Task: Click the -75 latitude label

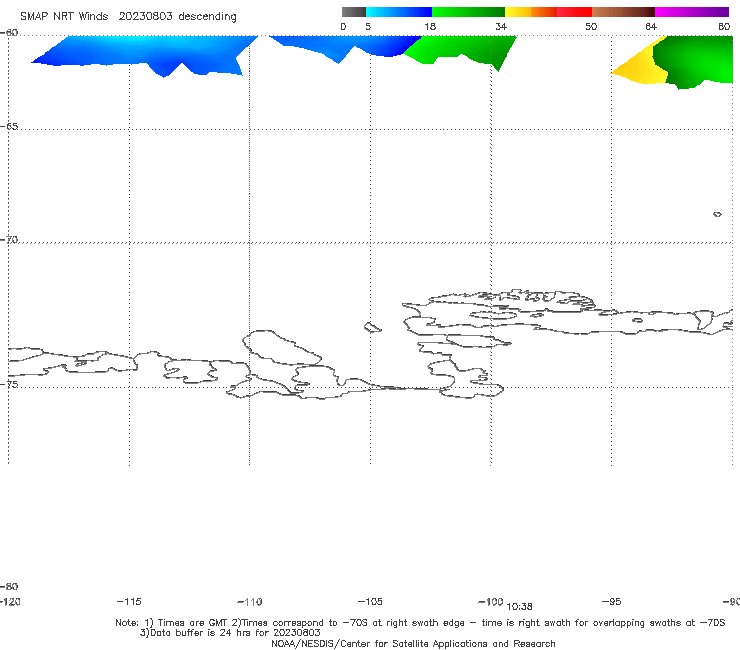Action: pyautogui.click(x=9, y=384)
